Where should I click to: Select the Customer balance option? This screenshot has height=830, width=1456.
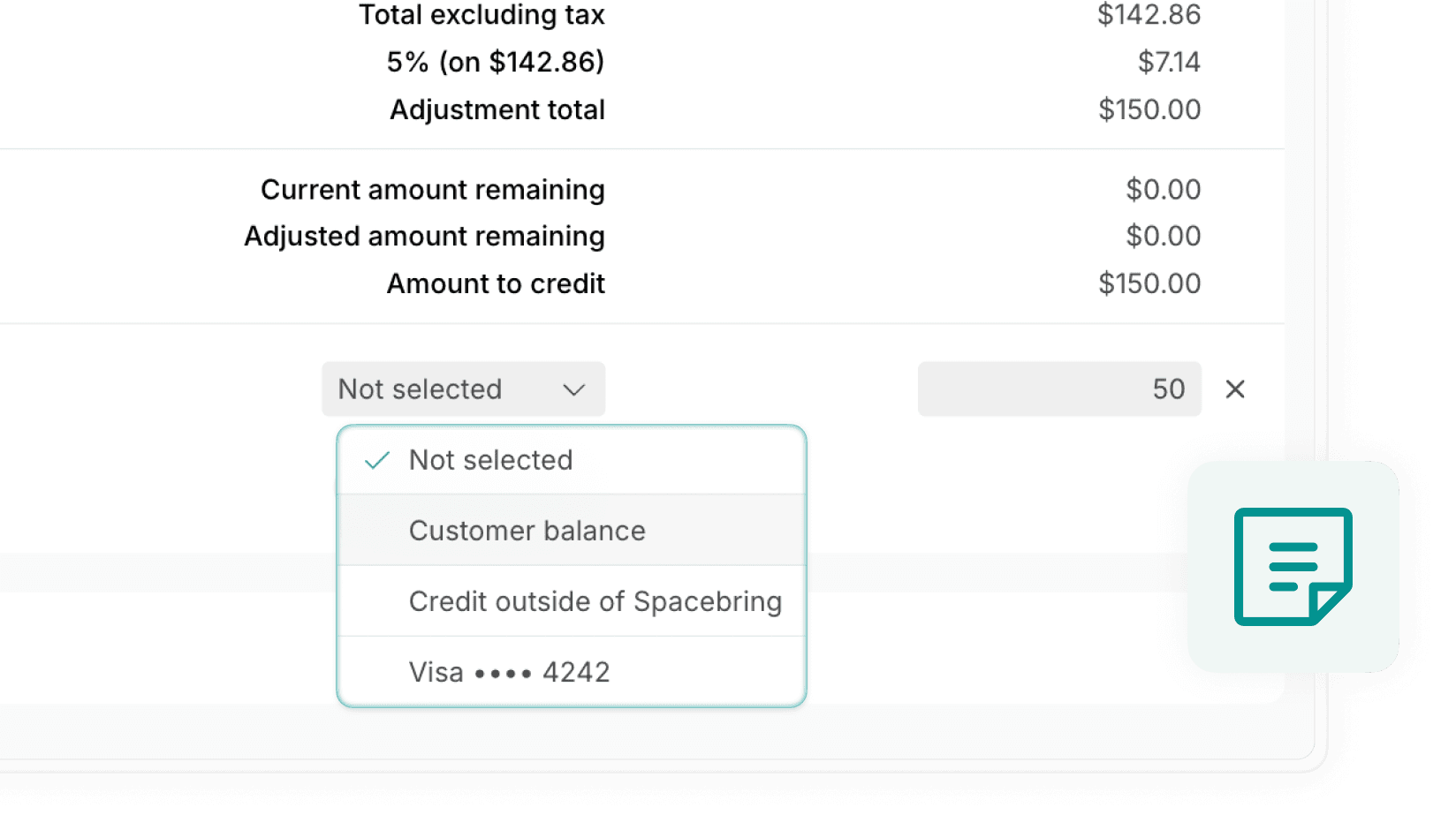(527, 530)
